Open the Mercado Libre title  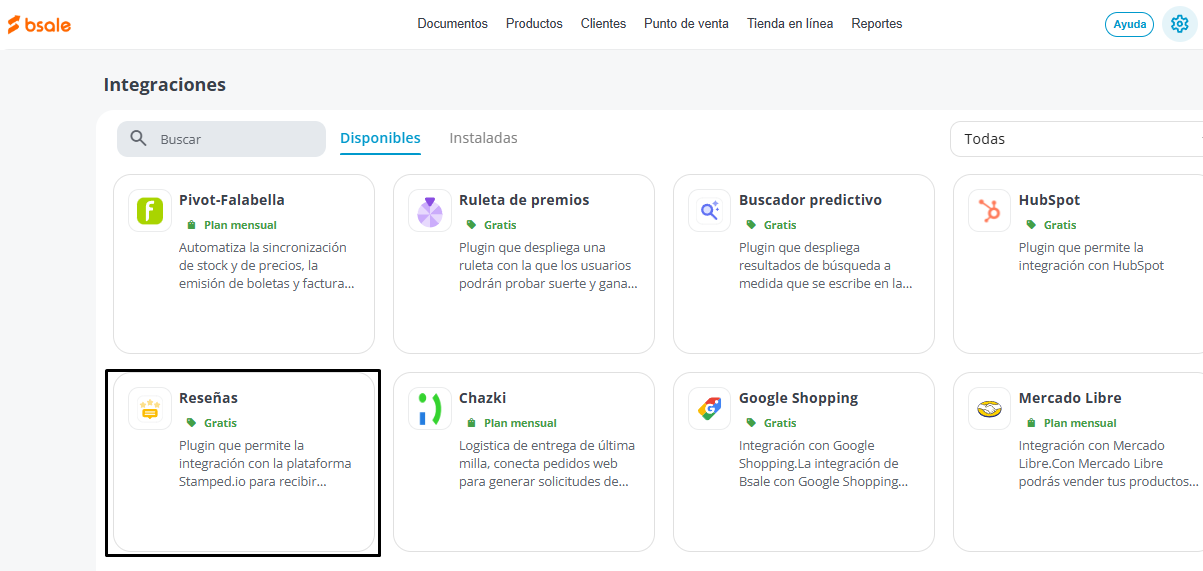(x=1070, y=398)
